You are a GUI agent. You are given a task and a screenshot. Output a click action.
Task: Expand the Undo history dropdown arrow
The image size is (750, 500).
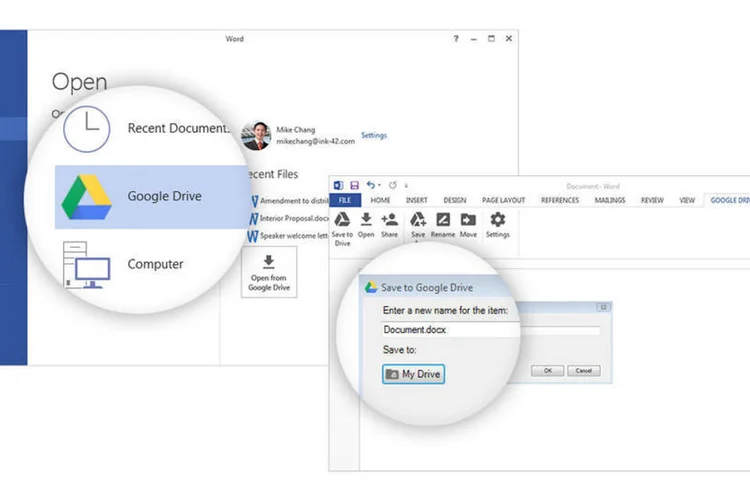pos(379,186)
